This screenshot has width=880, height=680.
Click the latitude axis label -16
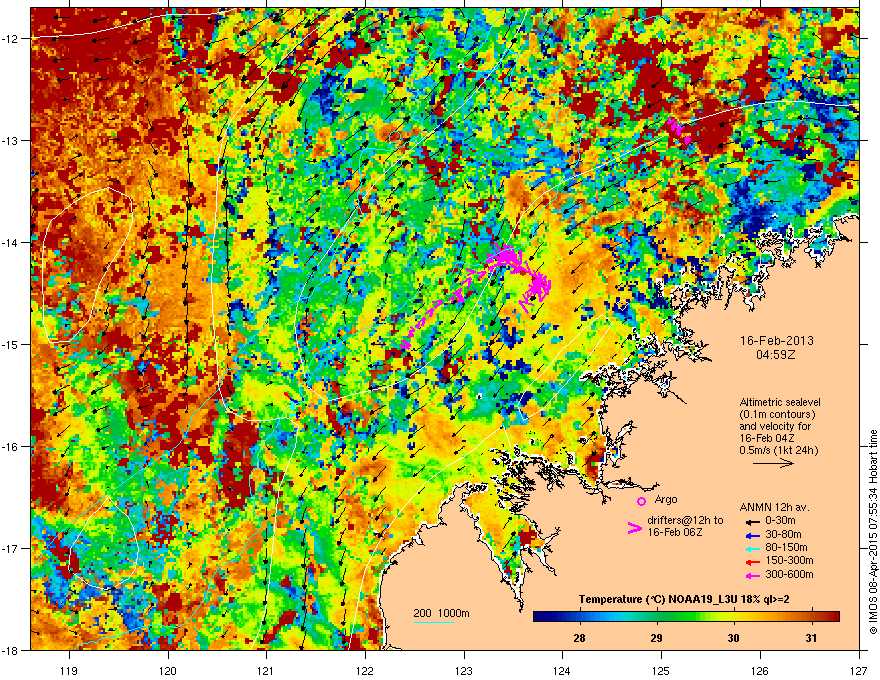10,447
